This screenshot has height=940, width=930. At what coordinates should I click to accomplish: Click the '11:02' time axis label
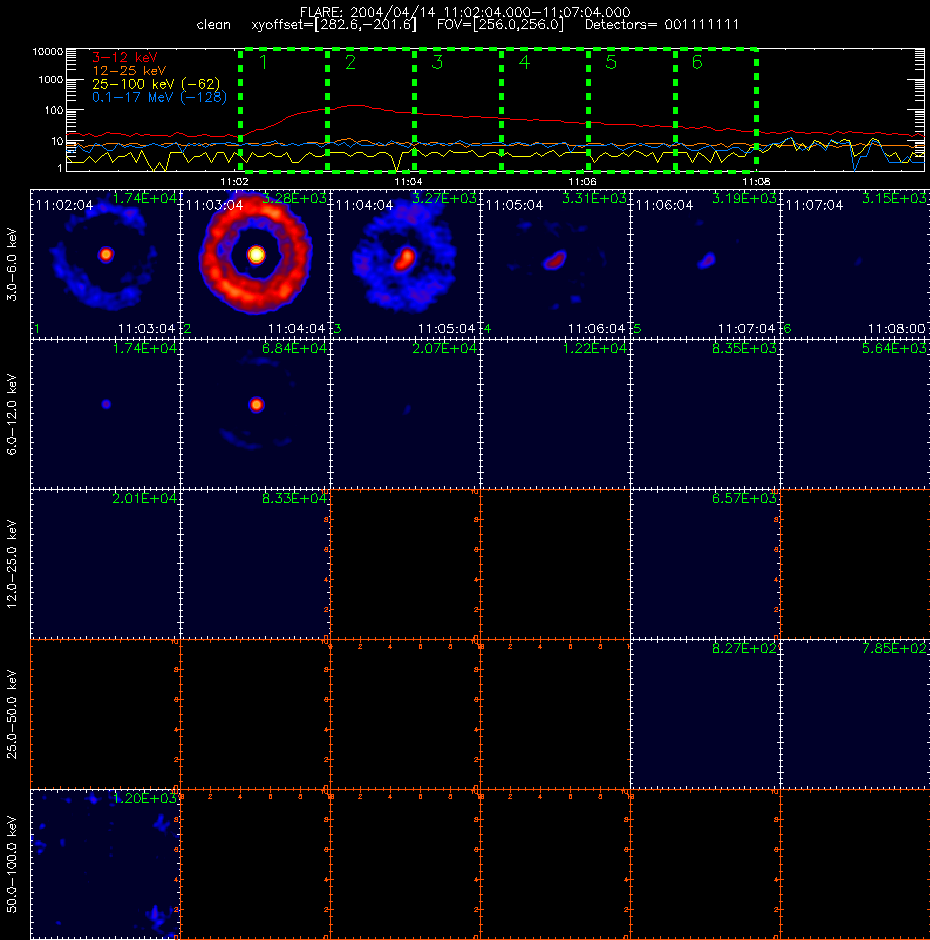[x=234, y=182]
